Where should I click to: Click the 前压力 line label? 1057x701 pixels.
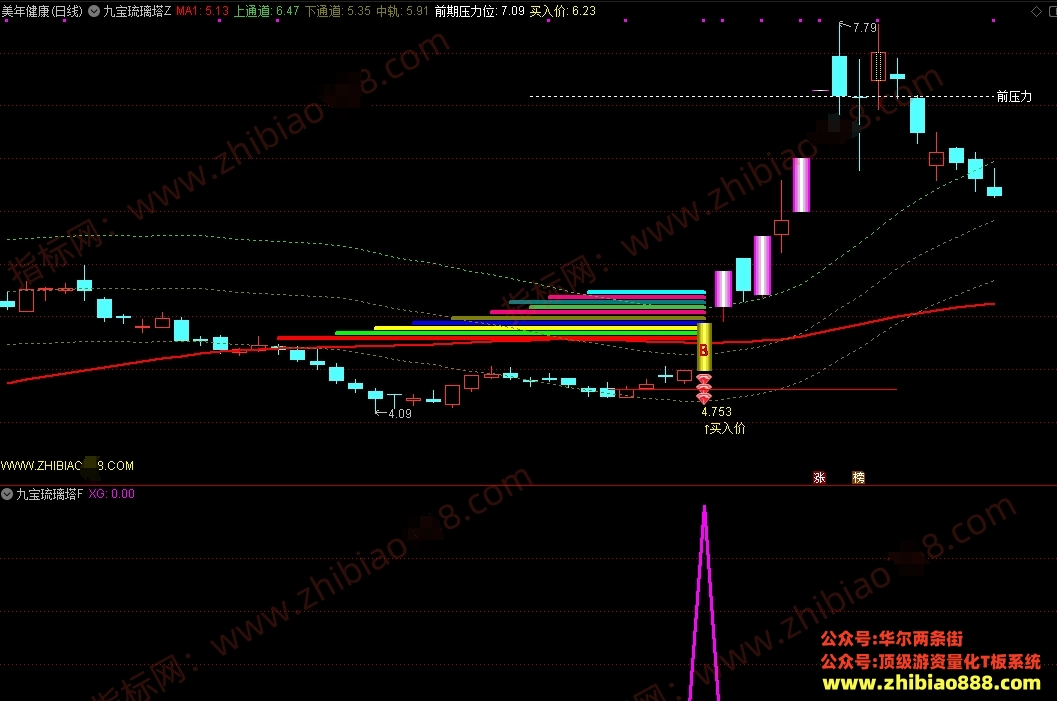(x=1015, y=96)
